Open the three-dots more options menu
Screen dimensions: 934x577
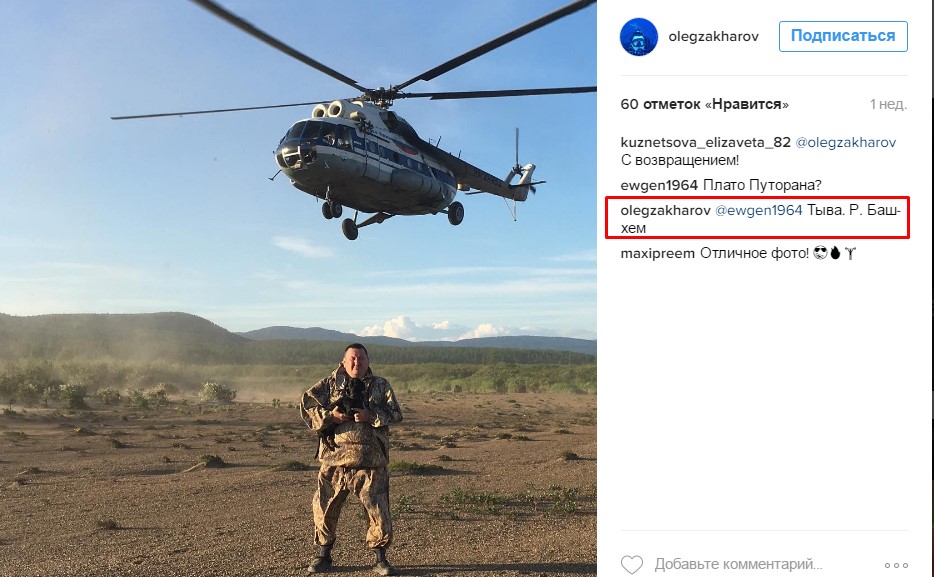click(x=896, y=565)
